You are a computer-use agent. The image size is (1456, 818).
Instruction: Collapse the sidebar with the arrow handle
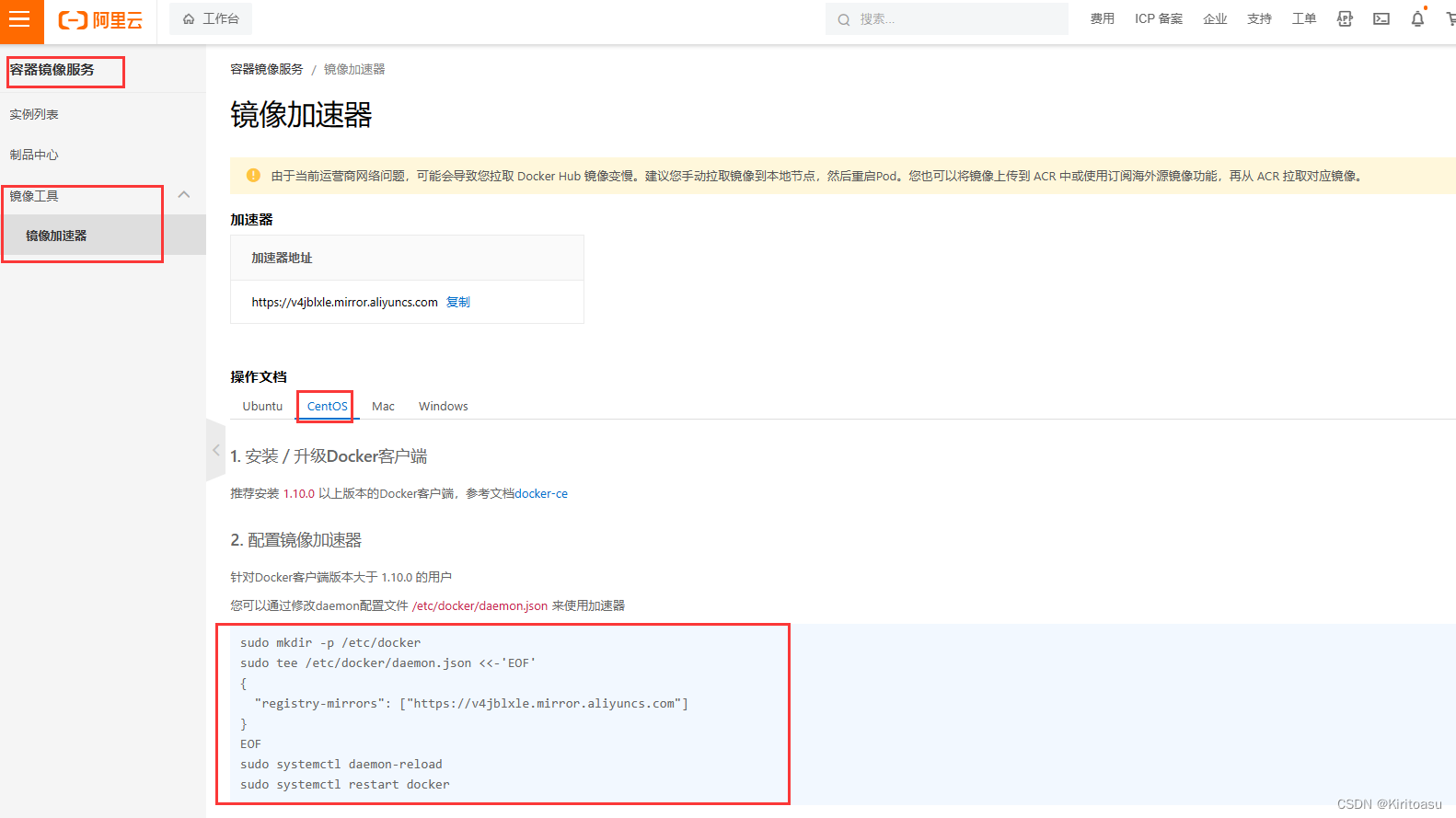click(x=215, y=450)
